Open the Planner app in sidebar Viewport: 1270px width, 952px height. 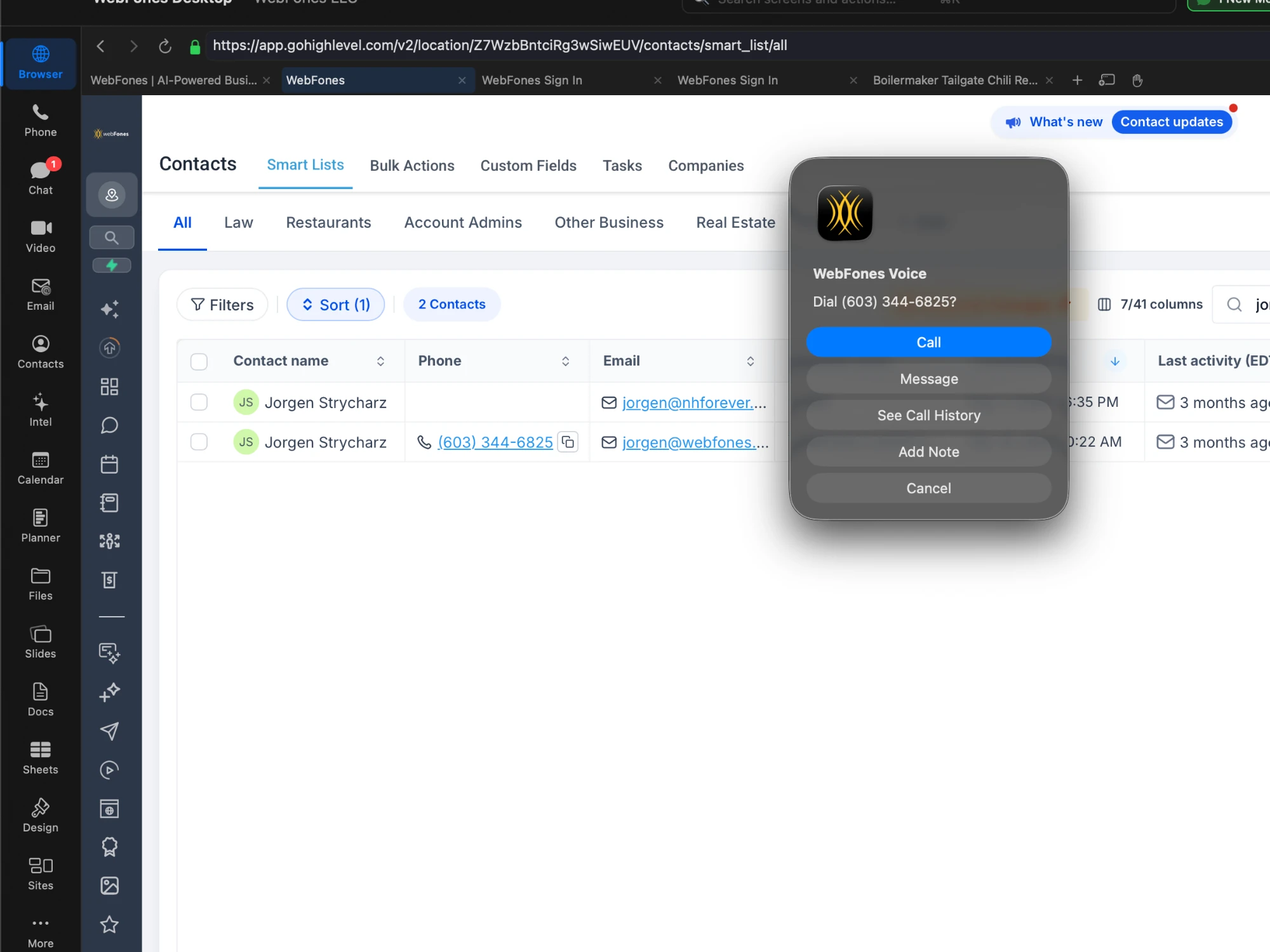pos(41,526)
